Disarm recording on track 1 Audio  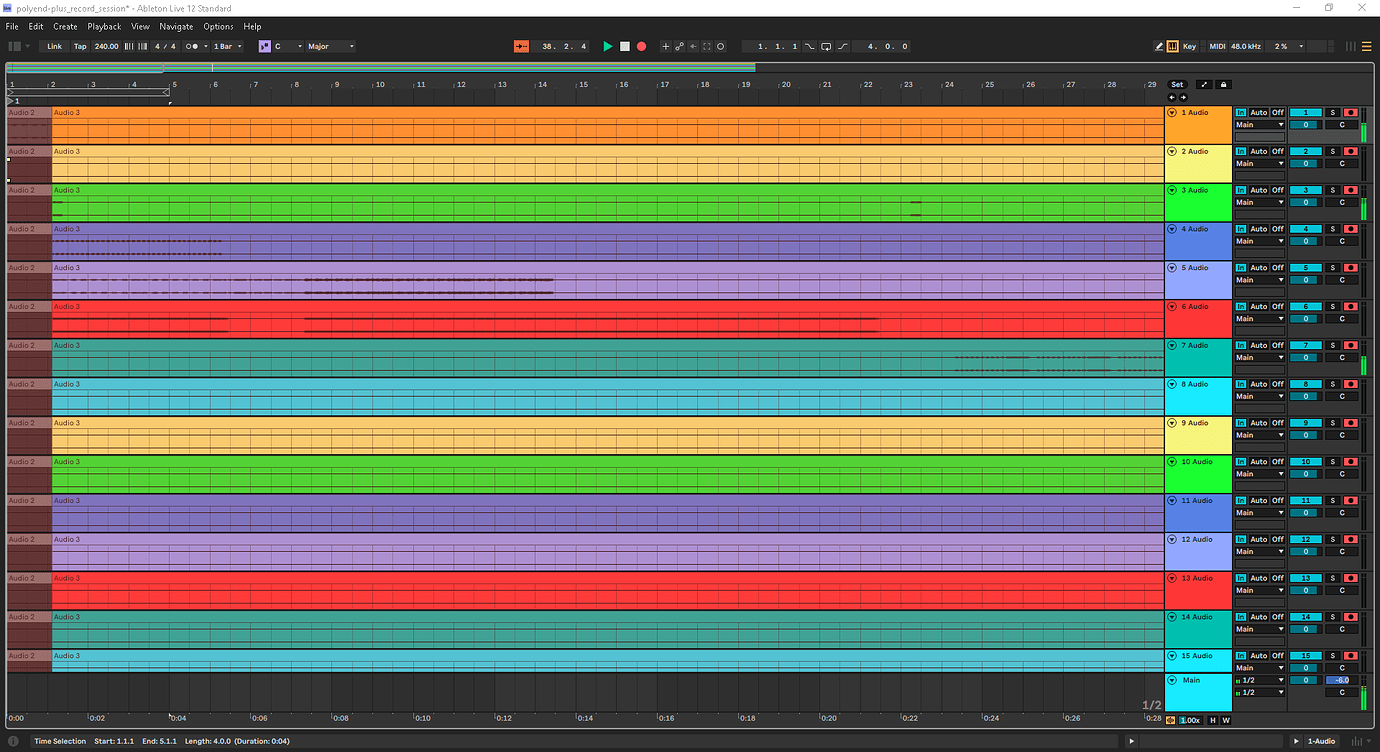pos(1350,113)
